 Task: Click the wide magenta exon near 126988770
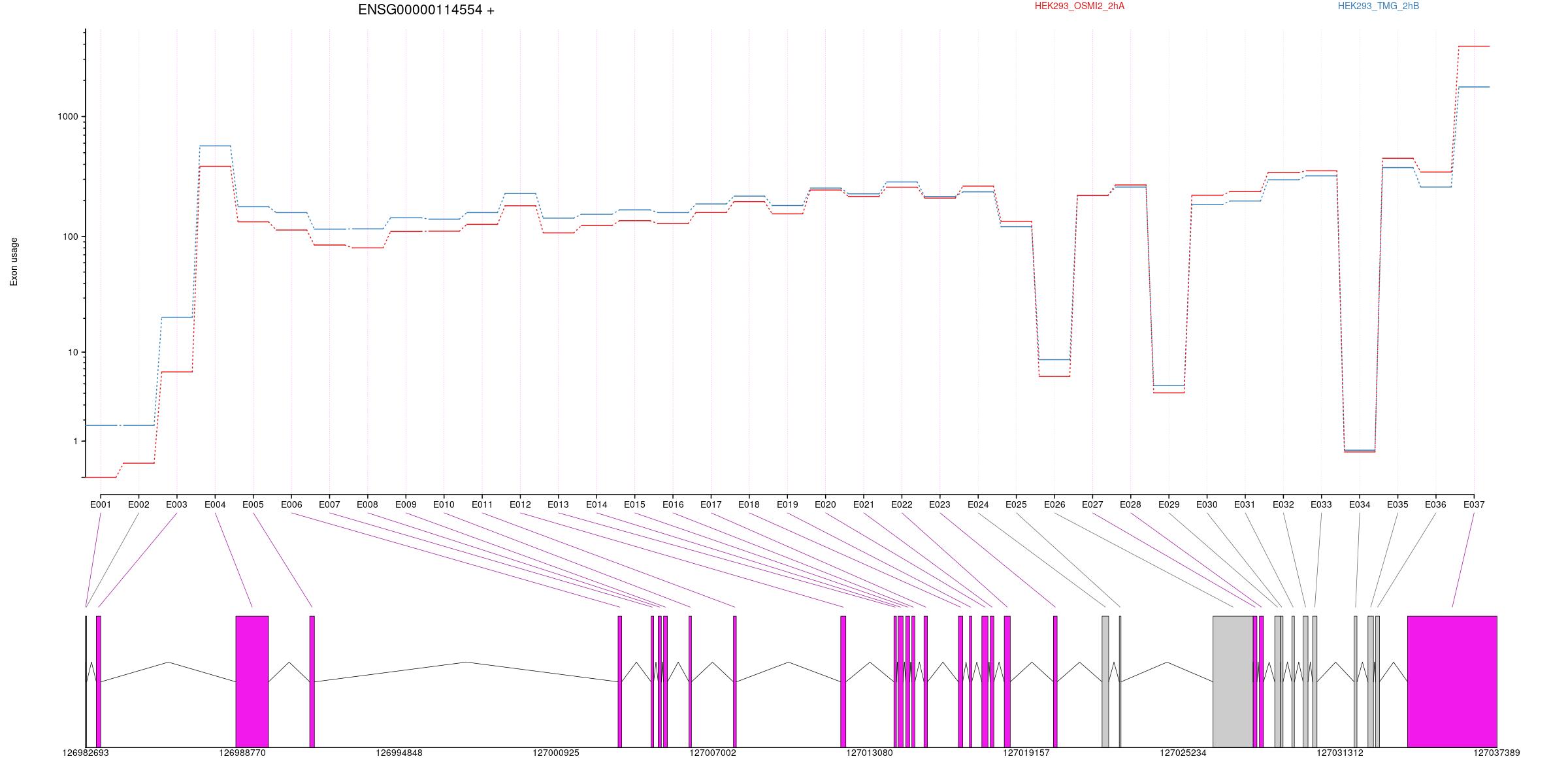(252, 681)
